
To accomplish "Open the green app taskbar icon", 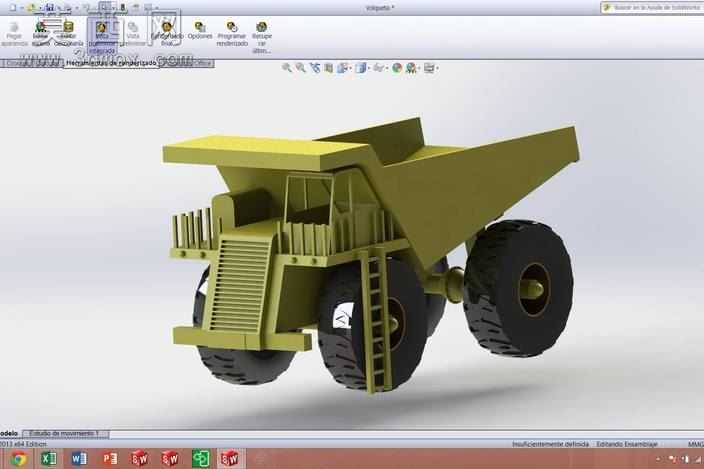I will click(200, 459).
